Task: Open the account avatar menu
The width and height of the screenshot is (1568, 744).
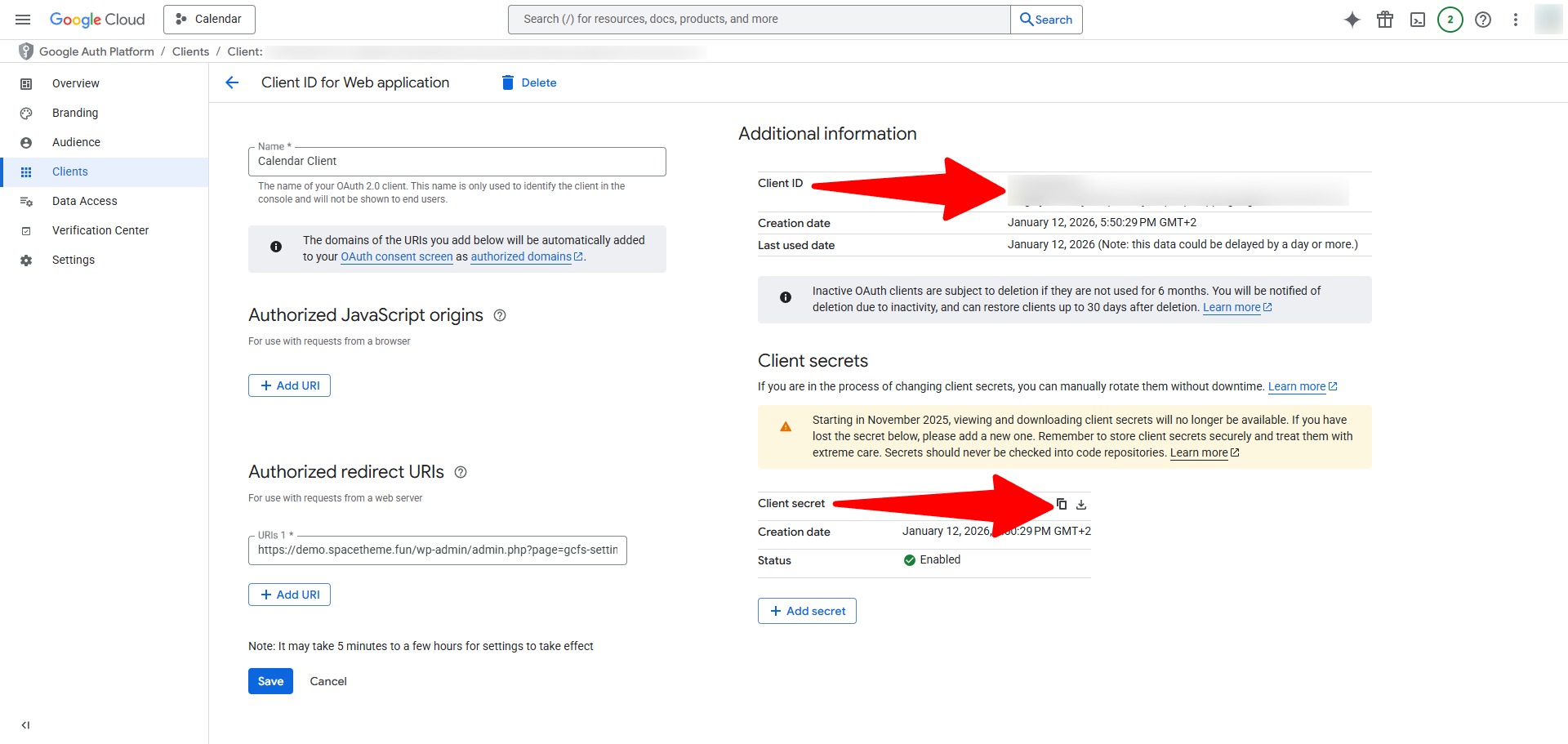Action: coord(1548,20)
